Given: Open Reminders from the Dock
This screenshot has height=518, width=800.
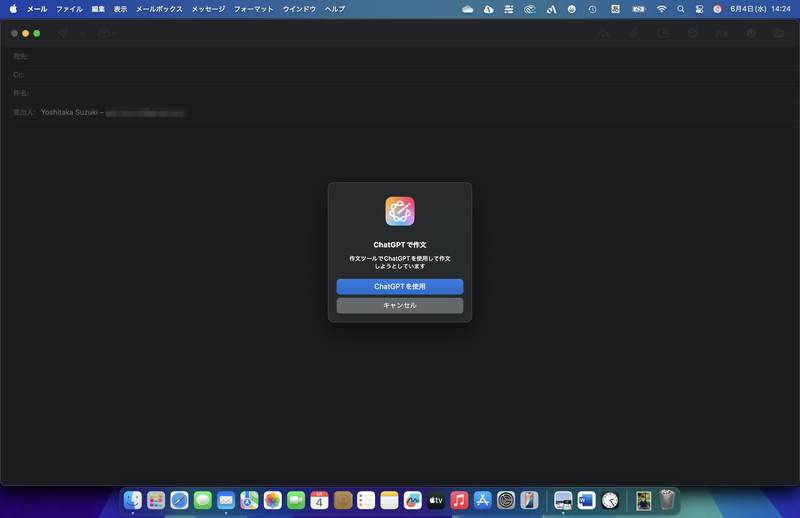Looking at the screenshot, I should tap(366, 500).
